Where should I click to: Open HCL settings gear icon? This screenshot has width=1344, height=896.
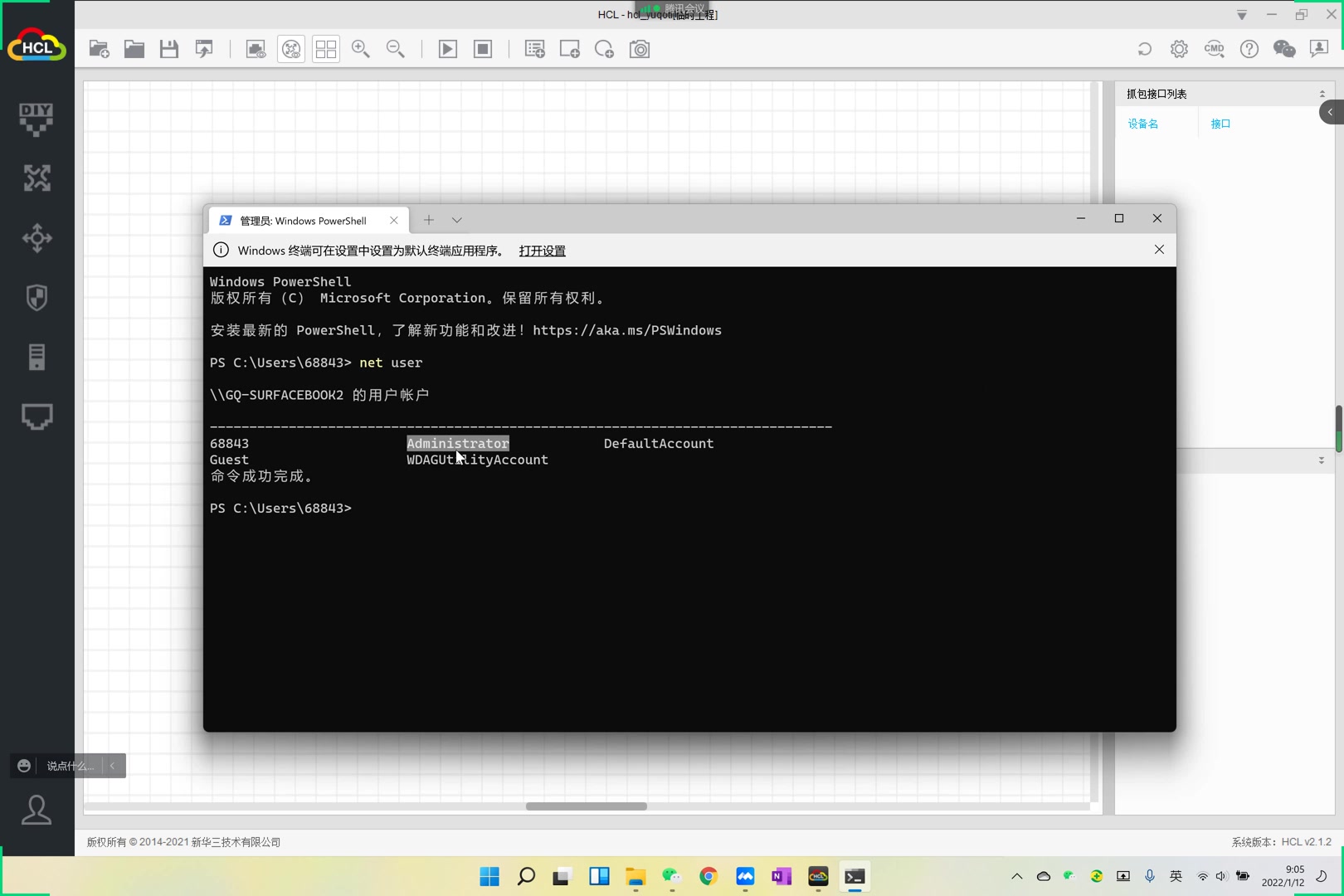click(x=1179, y=49)
